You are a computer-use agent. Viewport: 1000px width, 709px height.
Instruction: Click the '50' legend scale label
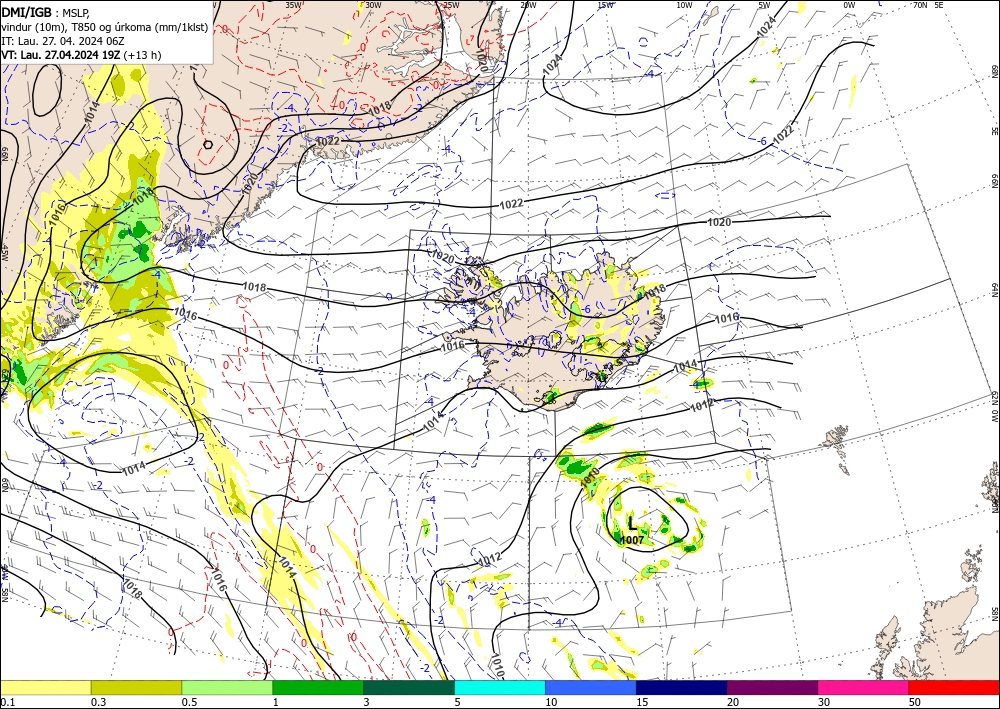[915, 702]
